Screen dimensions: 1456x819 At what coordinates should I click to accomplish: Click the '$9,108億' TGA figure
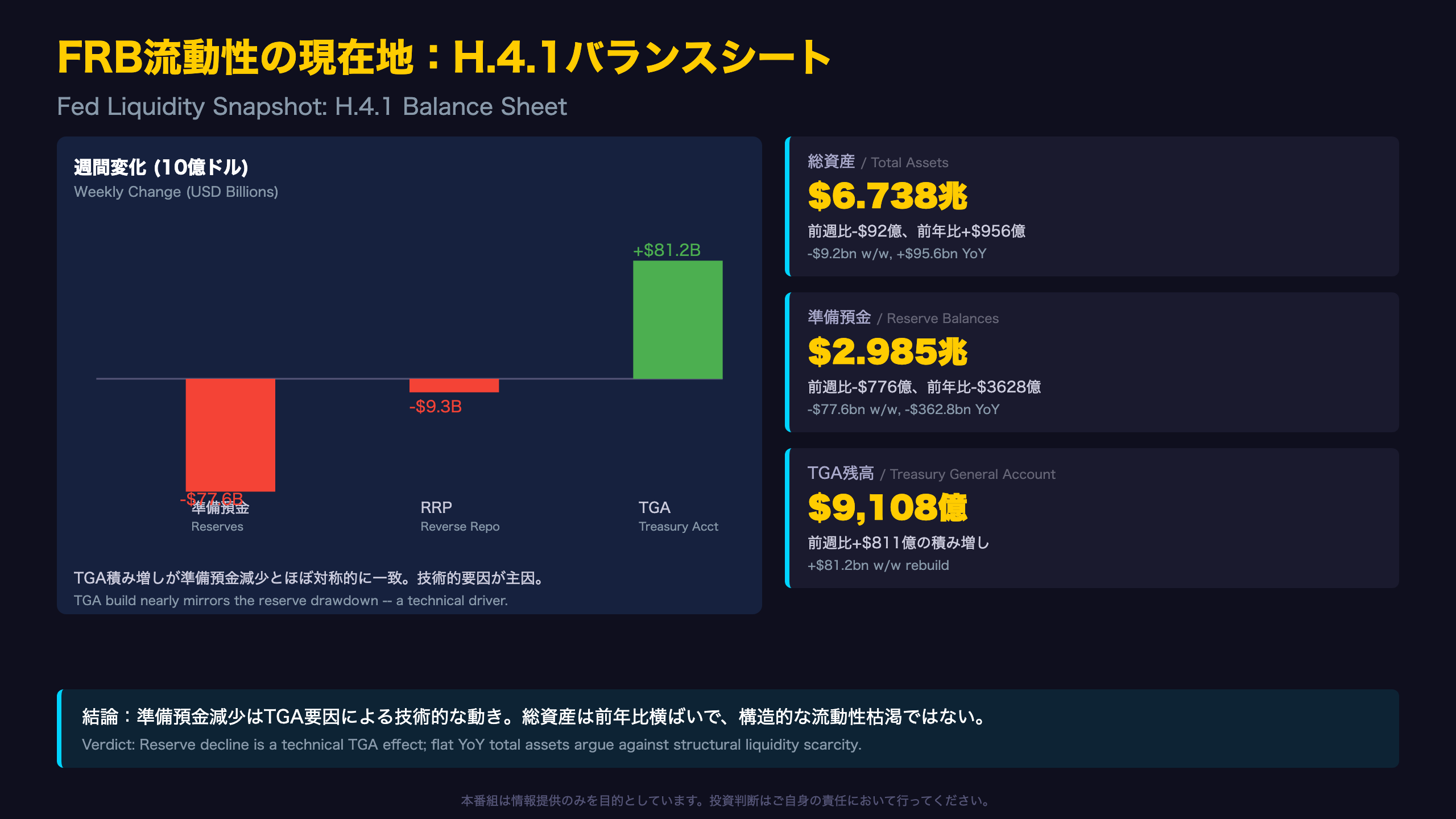click(887, 507)
